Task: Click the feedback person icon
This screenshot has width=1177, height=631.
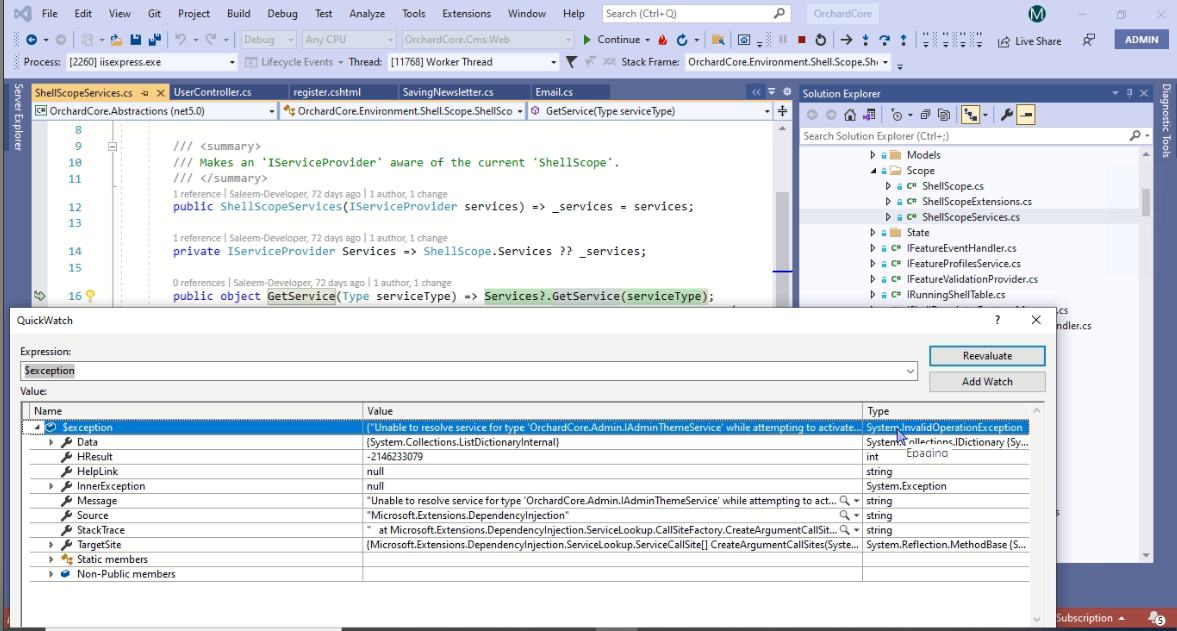Action: tap(1088, 41)
